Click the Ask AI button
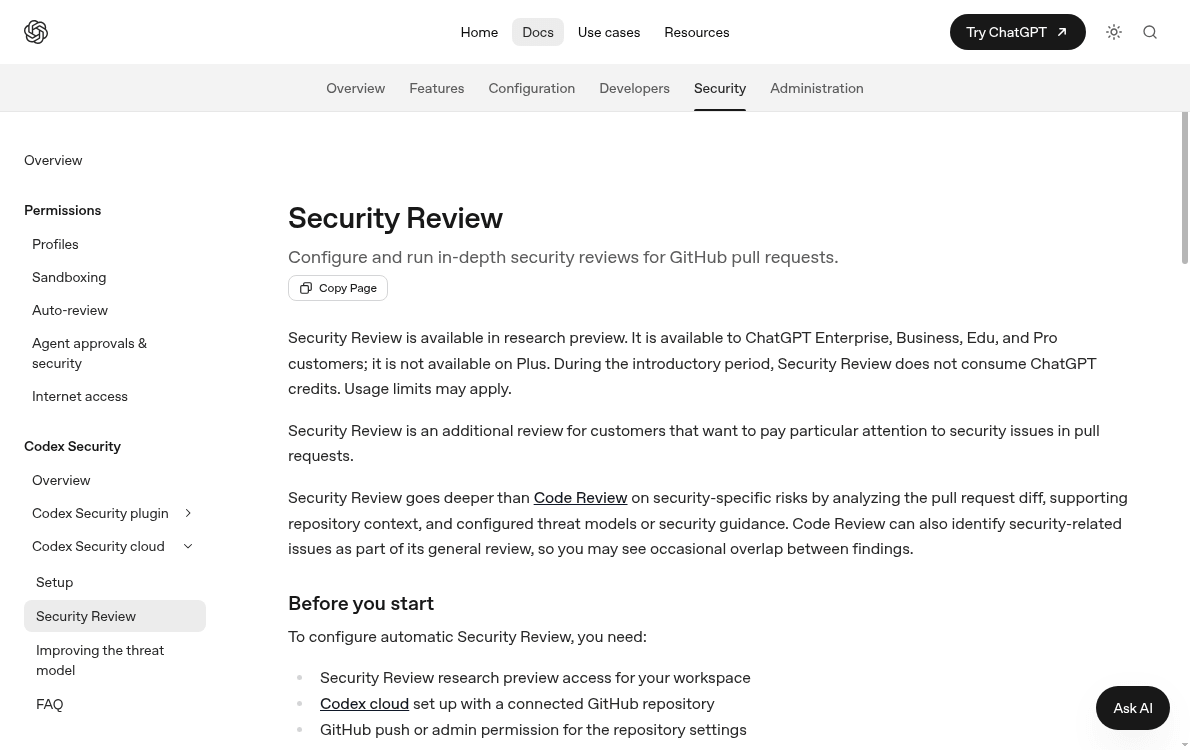 click(x=1133, y=708)
